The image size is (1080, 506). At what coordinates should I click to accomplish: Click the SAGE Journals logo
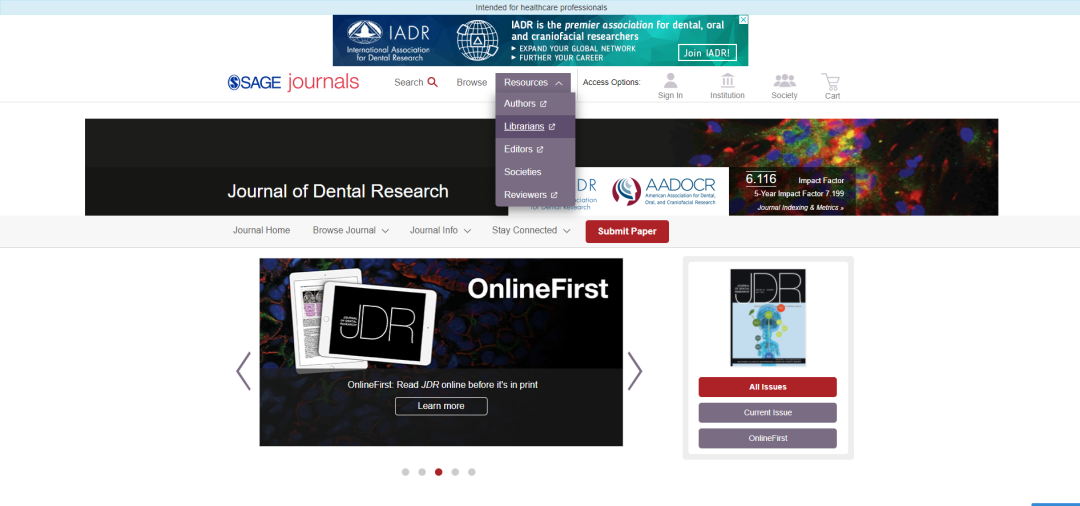click(293, 82)
